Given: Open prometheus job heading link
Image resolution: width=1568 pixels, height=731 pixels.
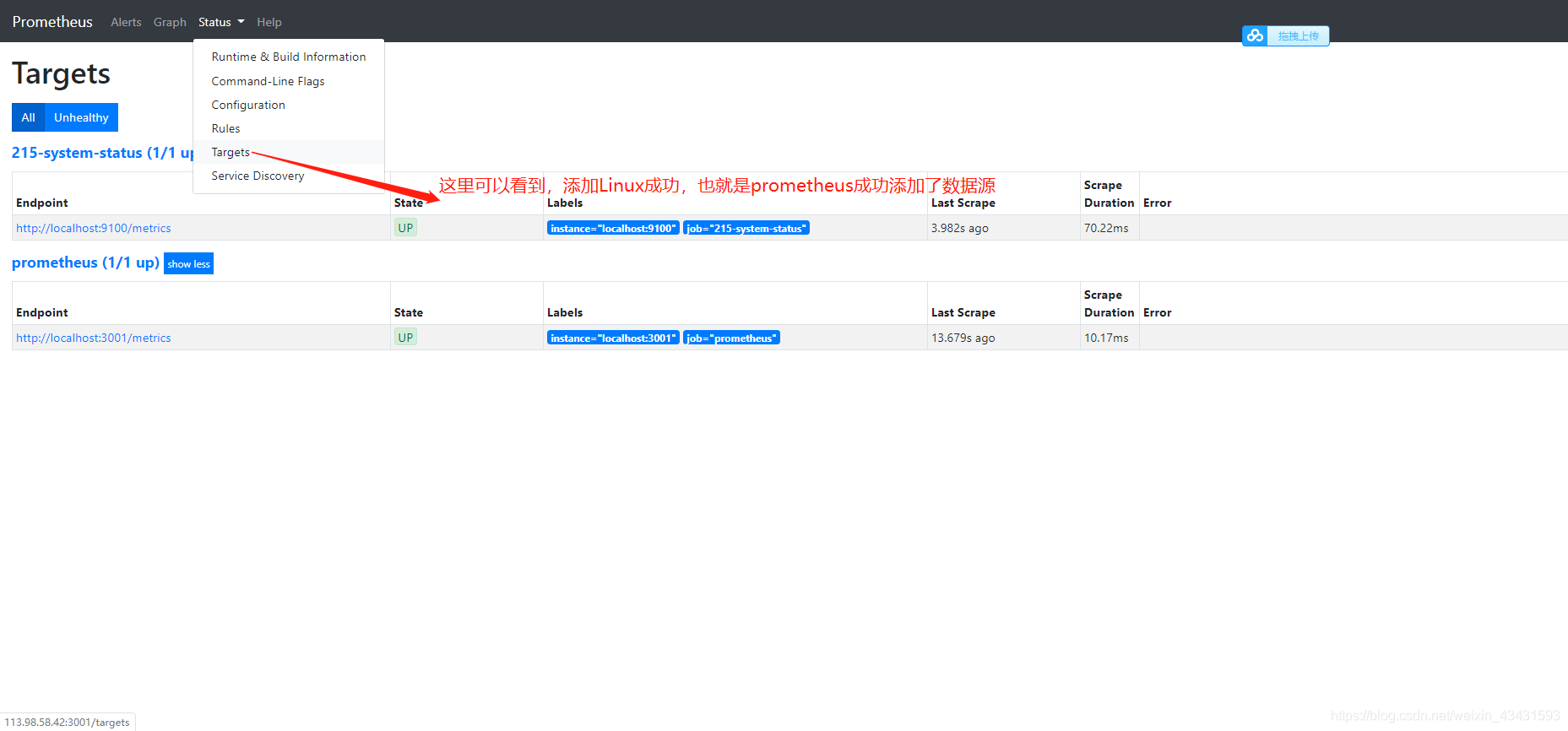Looking at the screenshot, I should click(85, 263).
